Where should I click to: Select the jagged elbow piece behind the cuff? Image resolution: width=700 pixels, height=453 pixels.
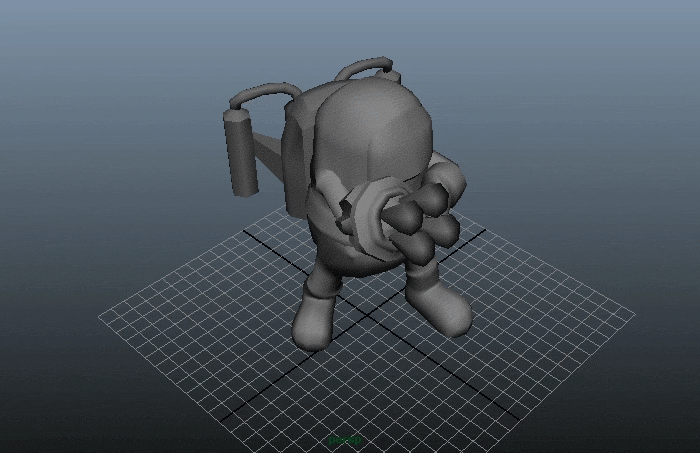point(347,212)
